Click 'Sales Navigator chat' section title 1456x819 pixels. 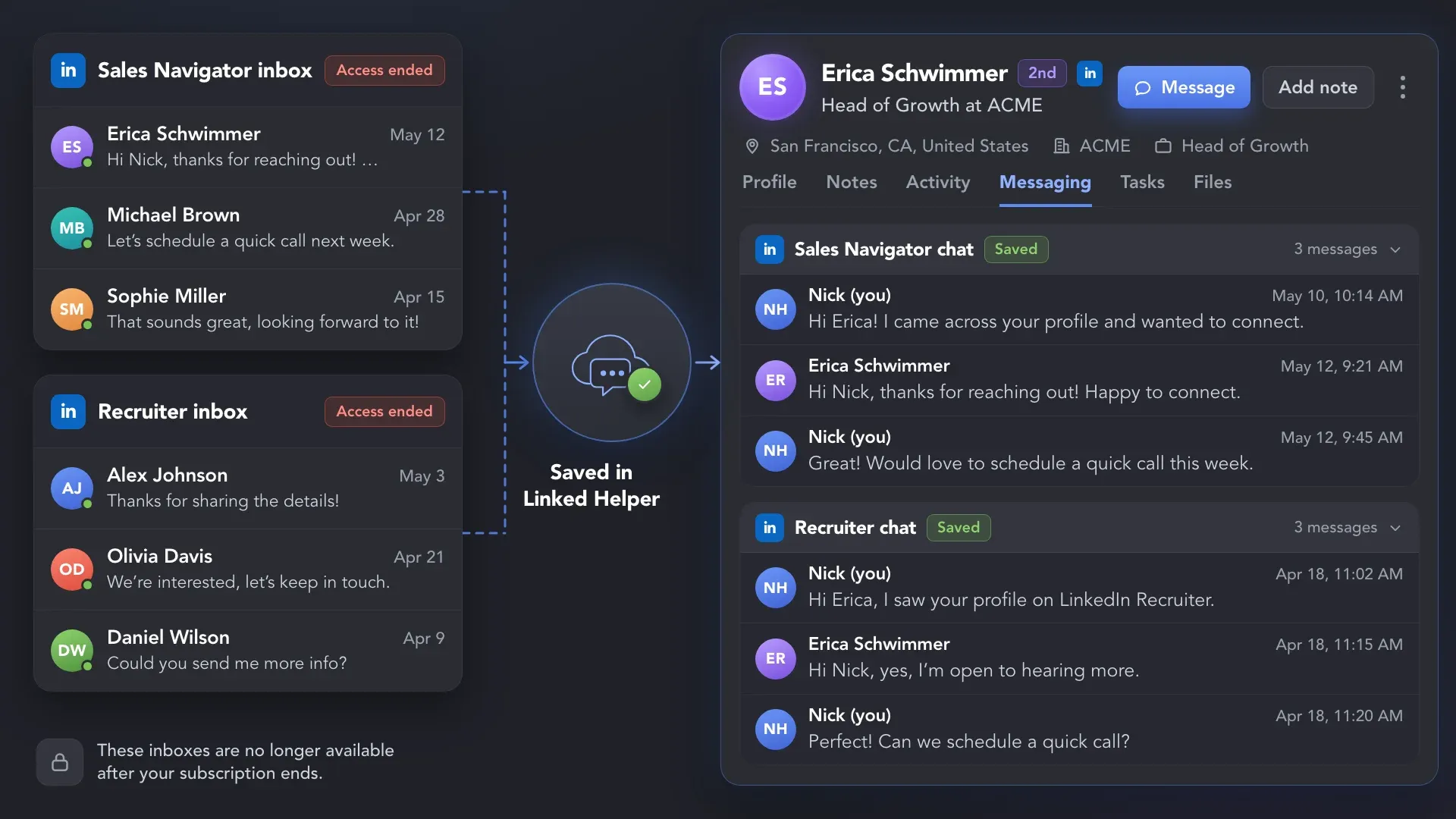883,249
